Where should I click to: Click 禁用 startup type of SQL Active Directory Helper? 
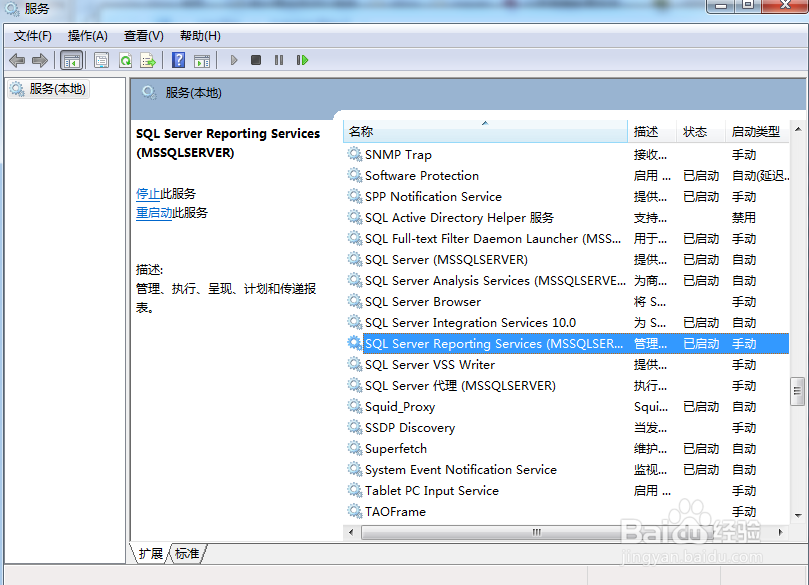(x=743, y=218)
